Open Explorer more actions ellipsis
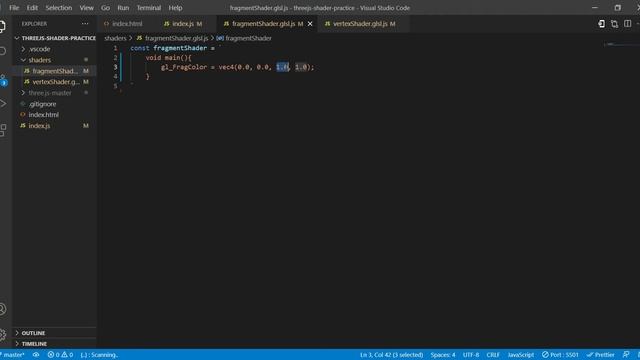This screenshot has width=640, height=360. (85, 24)
